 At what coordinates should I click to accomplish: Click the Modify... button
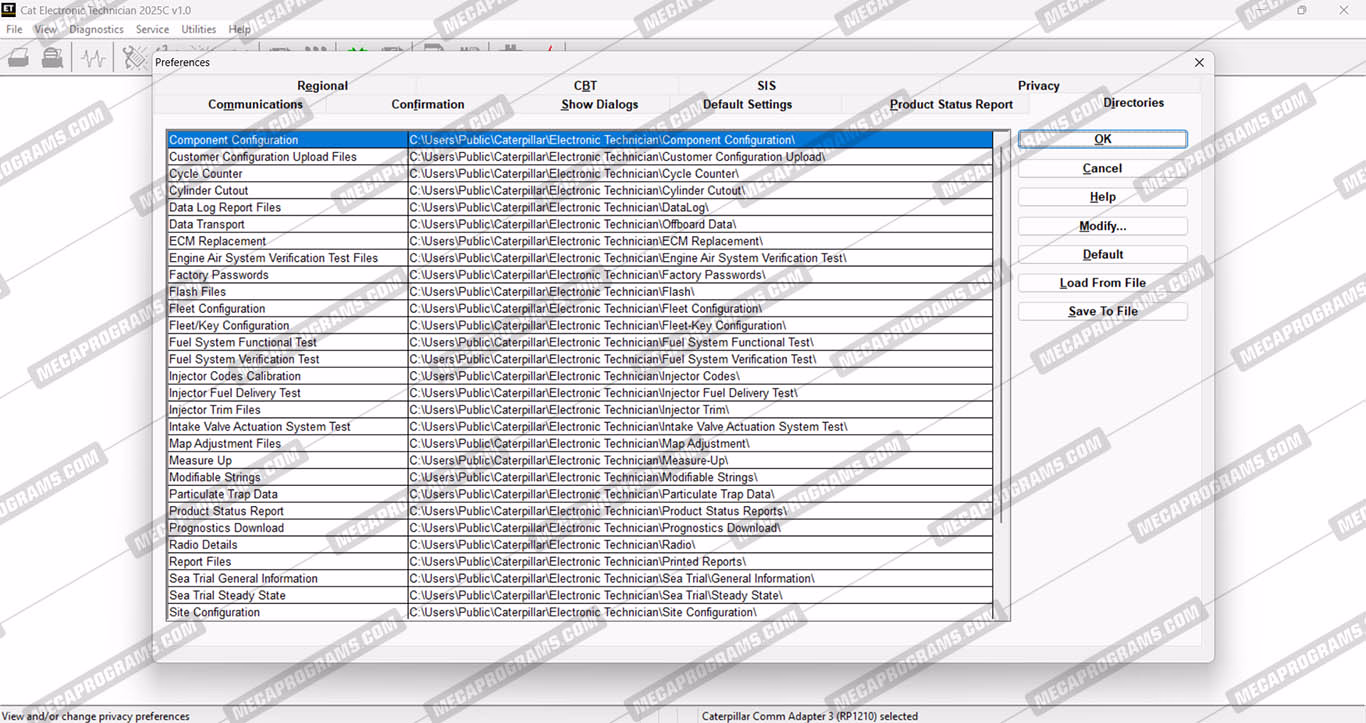tap(1102, 226)
